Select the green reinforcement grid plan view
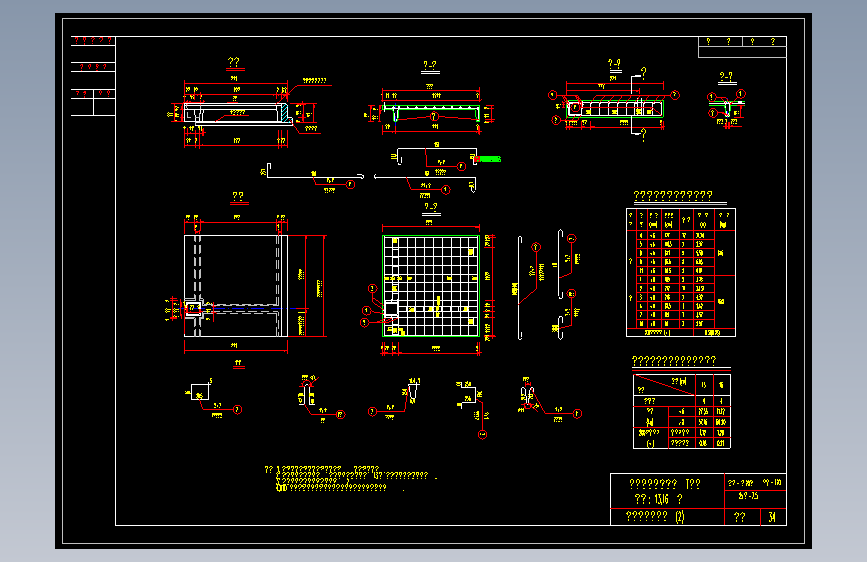Screen dimensions: 867x562 coord(431,286)
